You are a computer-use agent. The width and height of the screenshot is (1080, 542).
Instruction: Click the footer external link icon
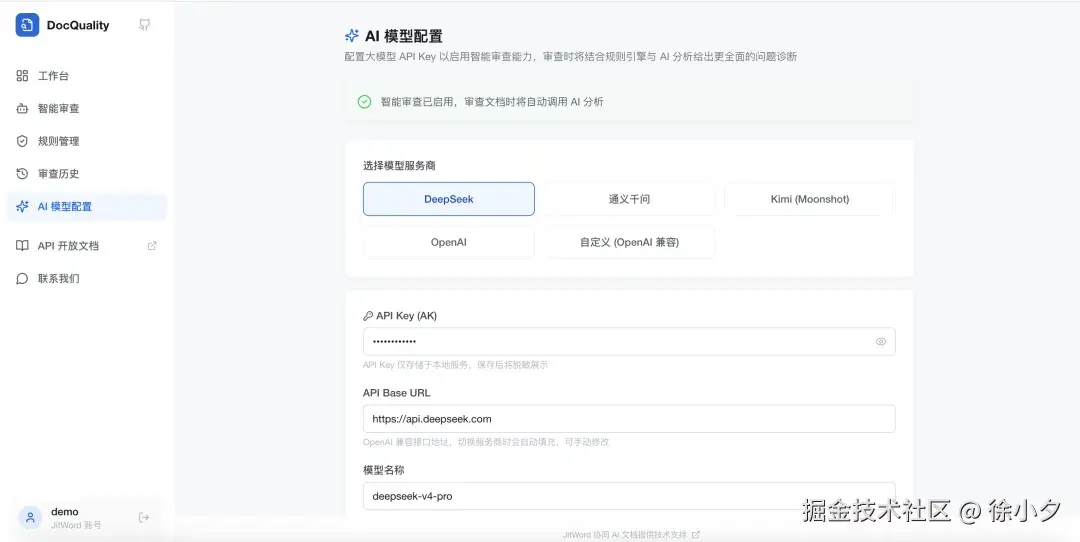(x=696, y=534)
